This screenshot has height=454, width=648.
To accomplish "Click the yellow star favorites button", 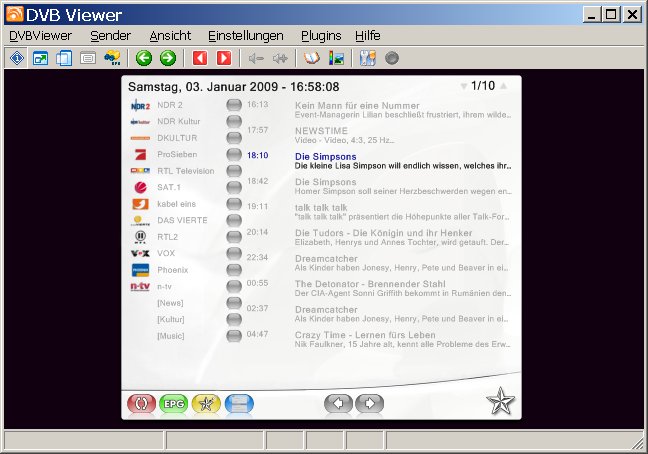I will 206,404.
